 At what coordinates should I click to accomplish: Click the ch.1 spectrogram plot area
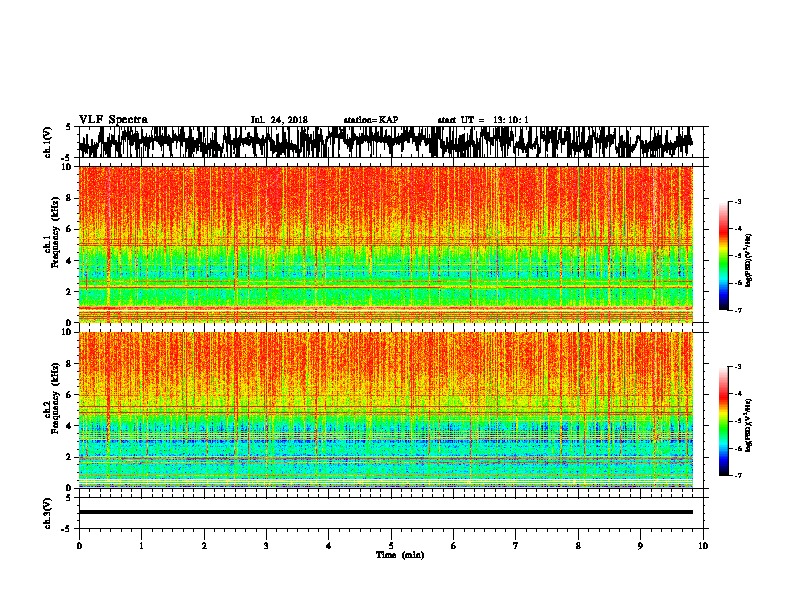coord(386,244)
